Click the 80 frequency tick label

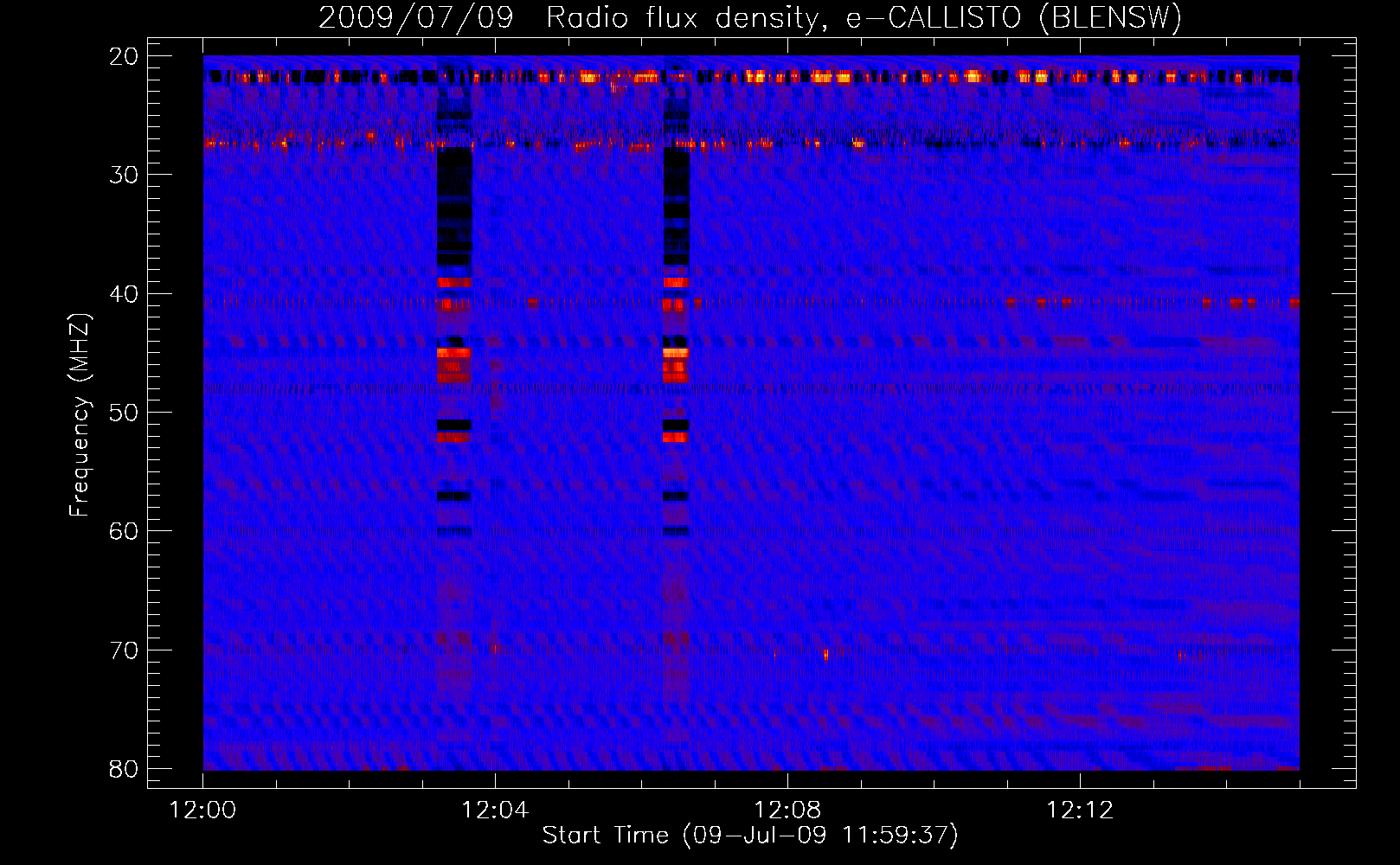(124, 769)
